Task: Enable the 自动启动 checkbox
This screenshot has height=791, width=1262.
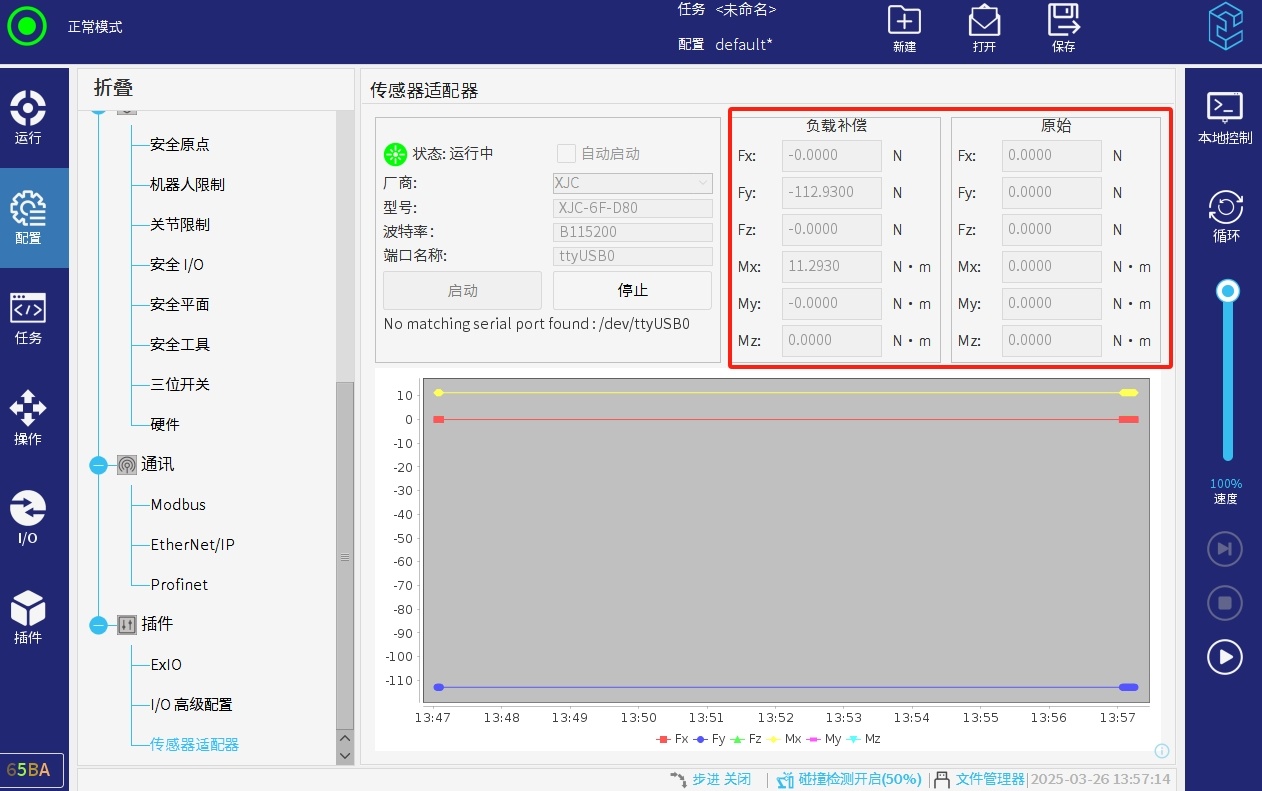Action: point(566,153)
